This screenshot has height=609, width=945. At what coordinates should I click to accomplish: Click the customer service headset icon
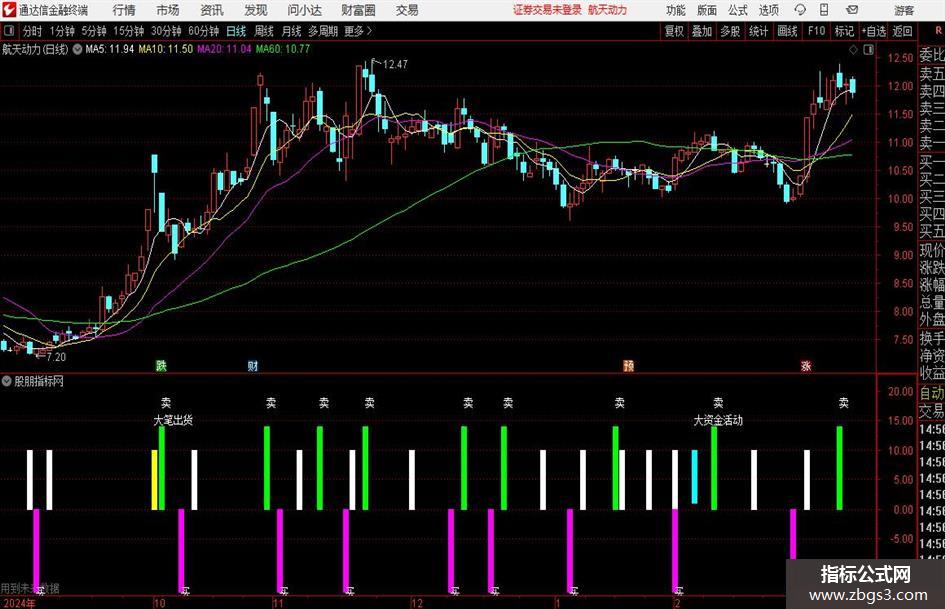[x=800, y=10]
